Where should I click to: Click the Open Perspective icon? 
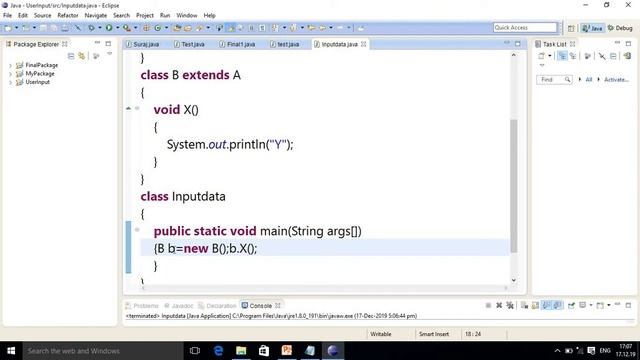[571, 28]
